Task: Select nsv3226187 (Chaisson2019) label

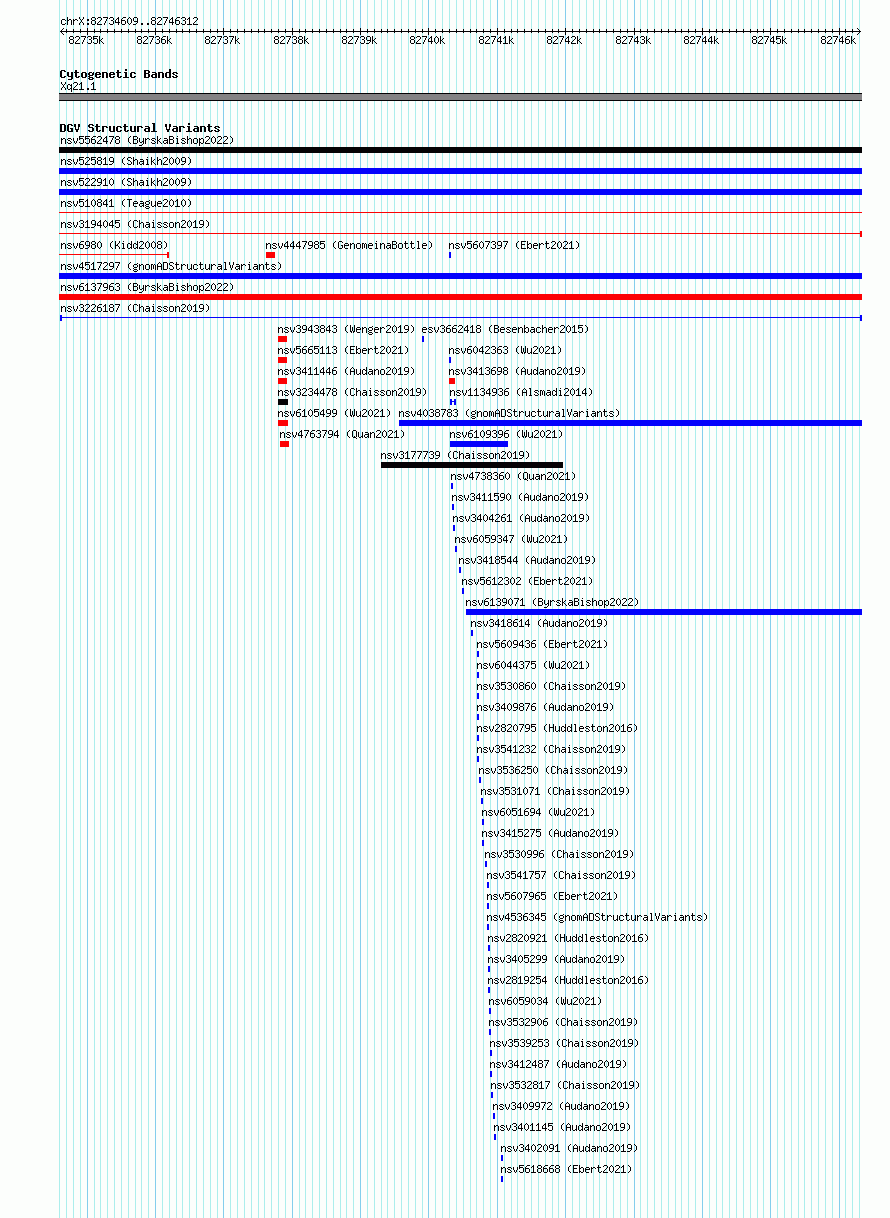Action: [x=135, y=308]
